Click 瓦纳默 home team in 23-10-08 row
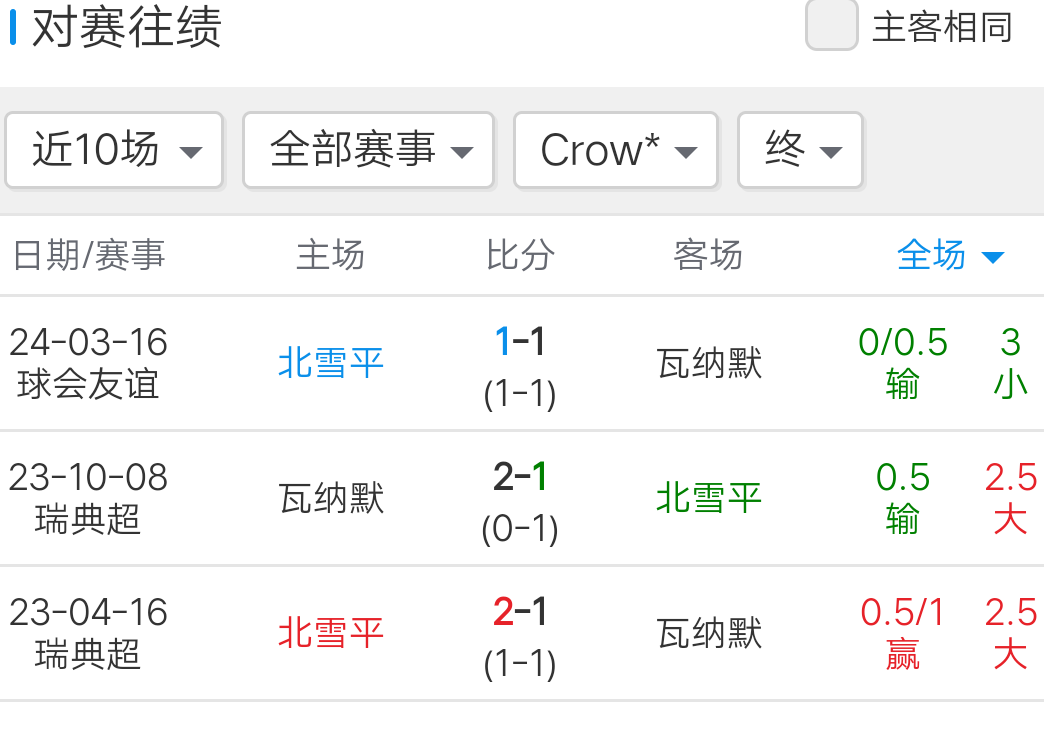Image resolution: width=1044 pixels, height=729 pixels. 331,498
